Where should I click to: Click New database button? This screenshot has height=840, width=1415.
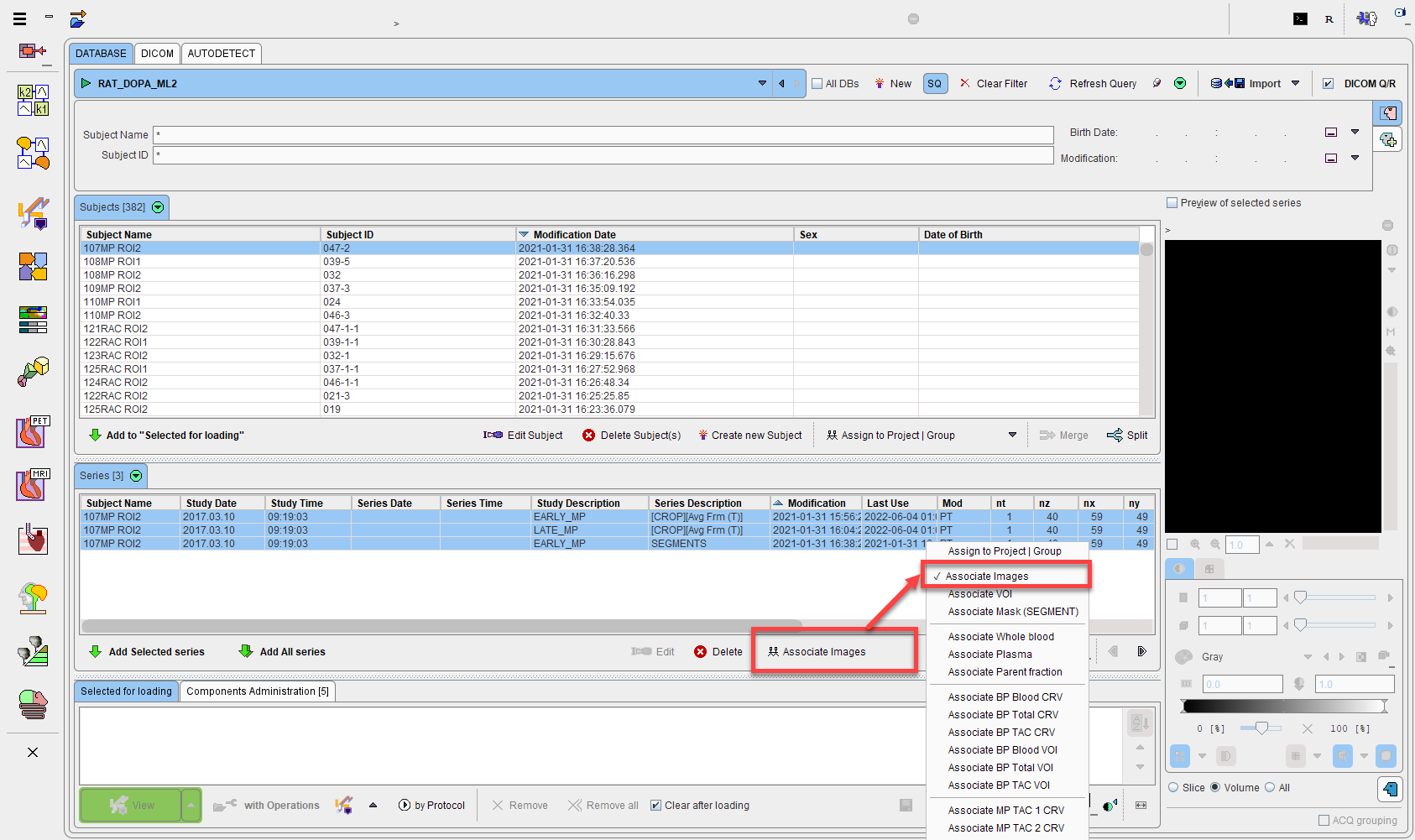tap(893, 83)
